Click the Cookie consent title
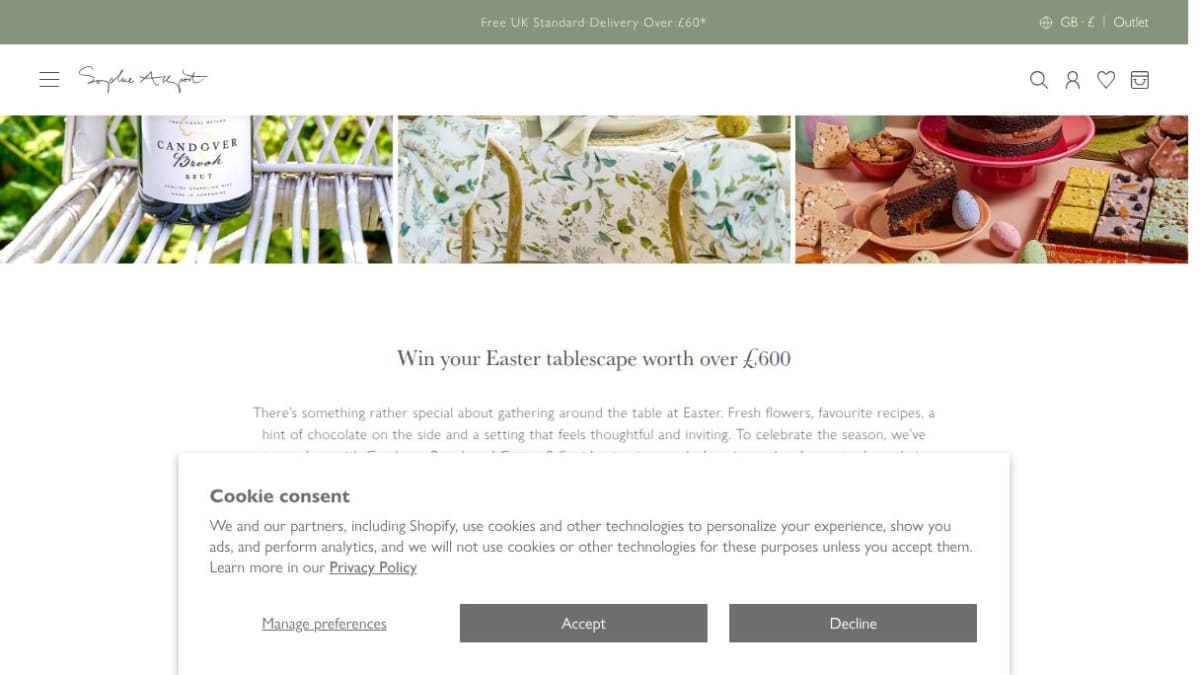Screen dimensions: 1200x675 pyautogui.click(x=280, y=496)
